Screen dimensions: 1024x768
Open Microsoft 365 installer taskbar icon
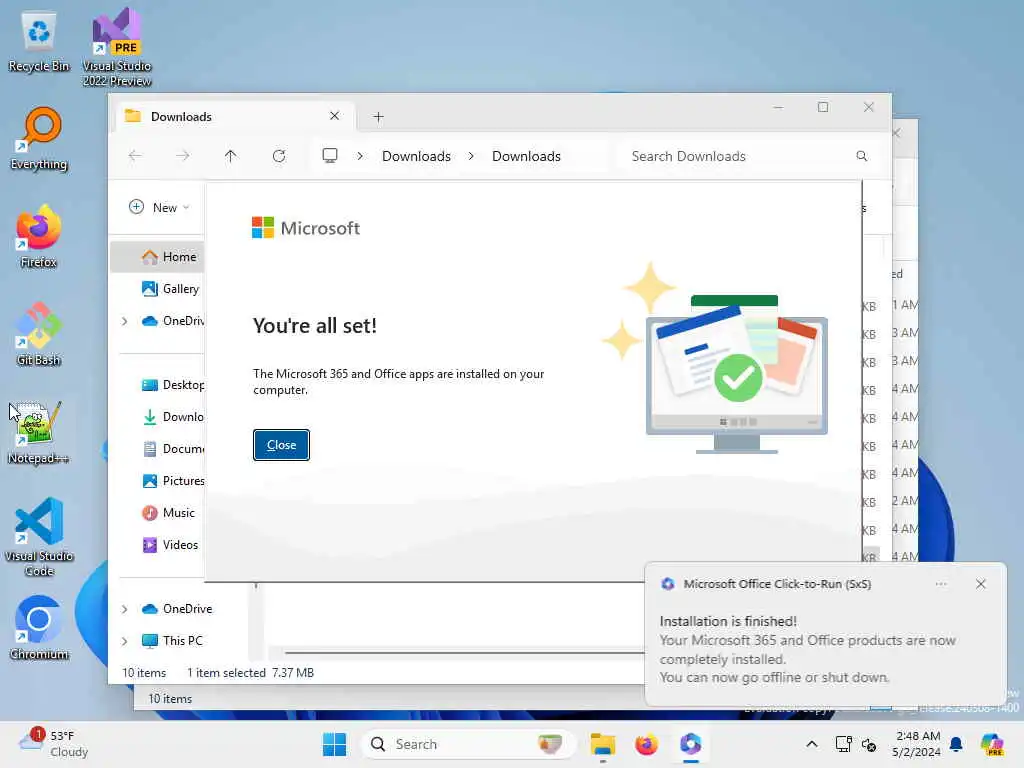point(690,744)
